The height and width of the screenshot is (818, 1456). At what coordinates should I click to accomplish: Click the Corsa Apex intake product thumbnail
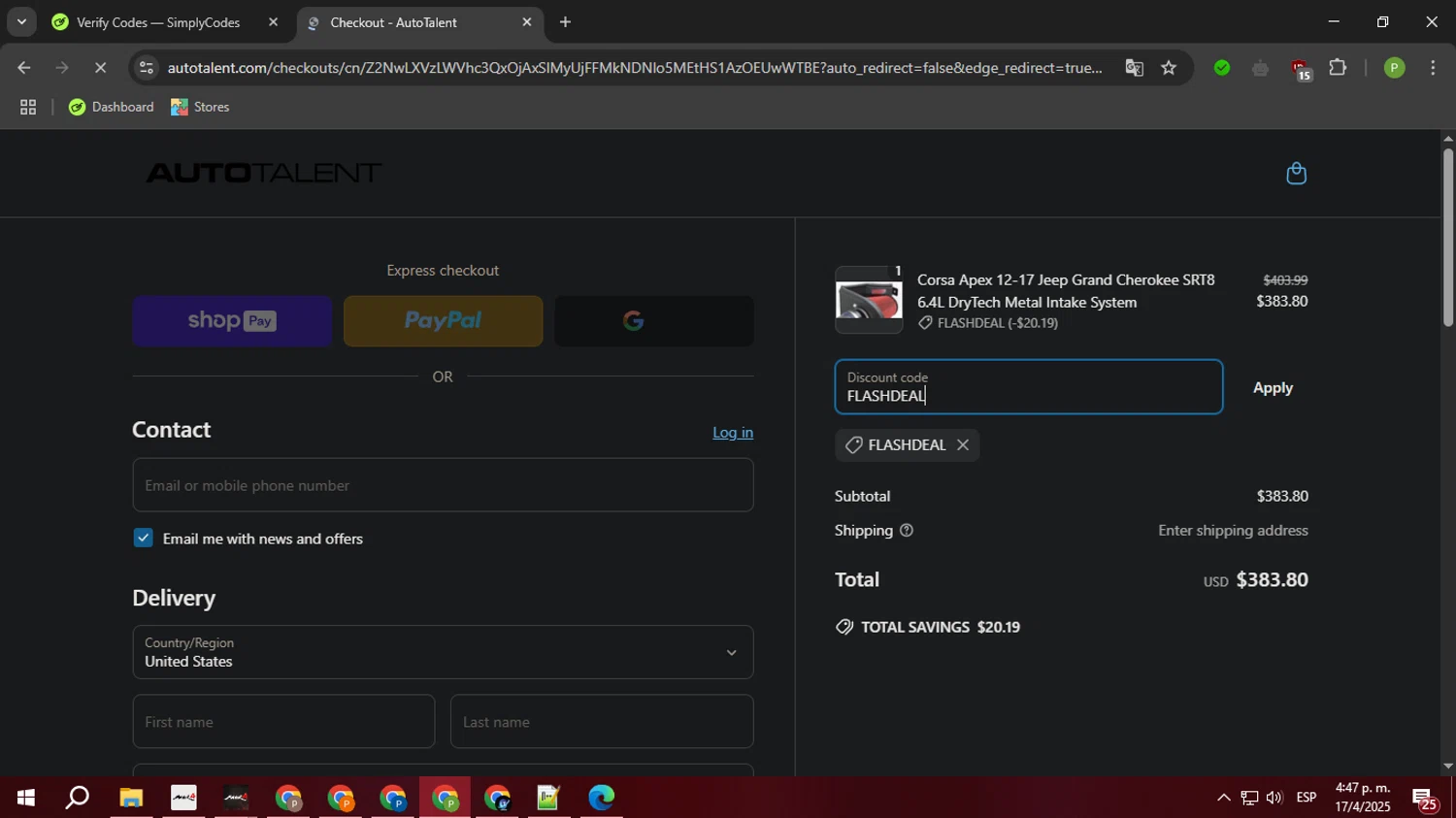coord(869,300)
